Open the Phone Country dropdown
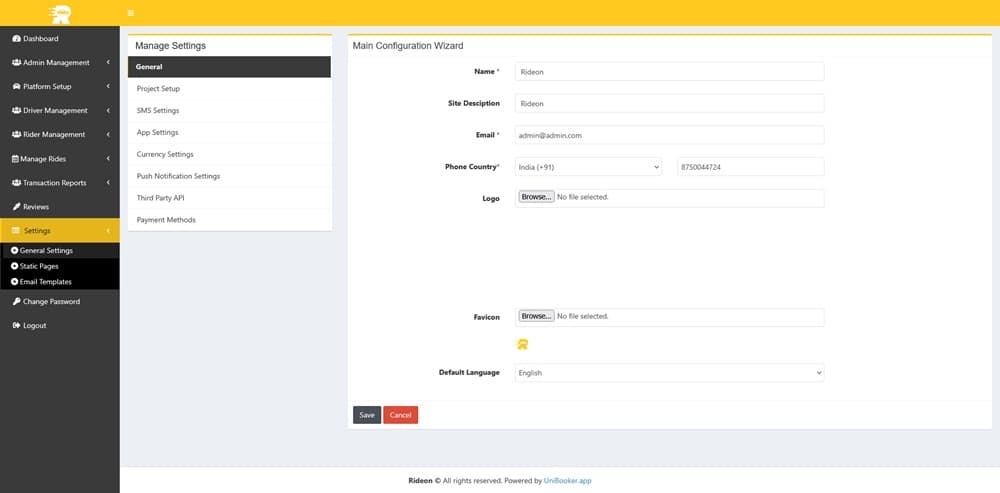This screenshot has width=1000, height=493. coord(588,167)
